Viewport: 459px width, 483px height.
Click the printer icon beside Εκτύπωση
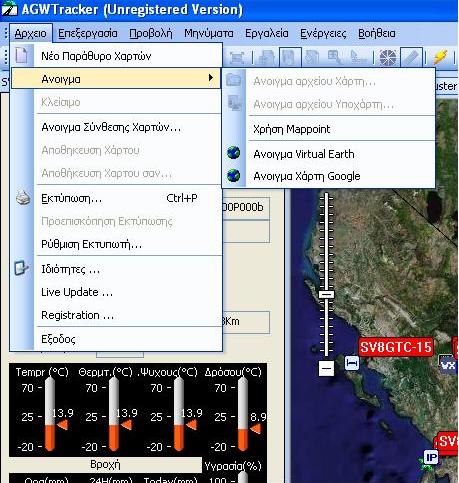click(23, 198)
